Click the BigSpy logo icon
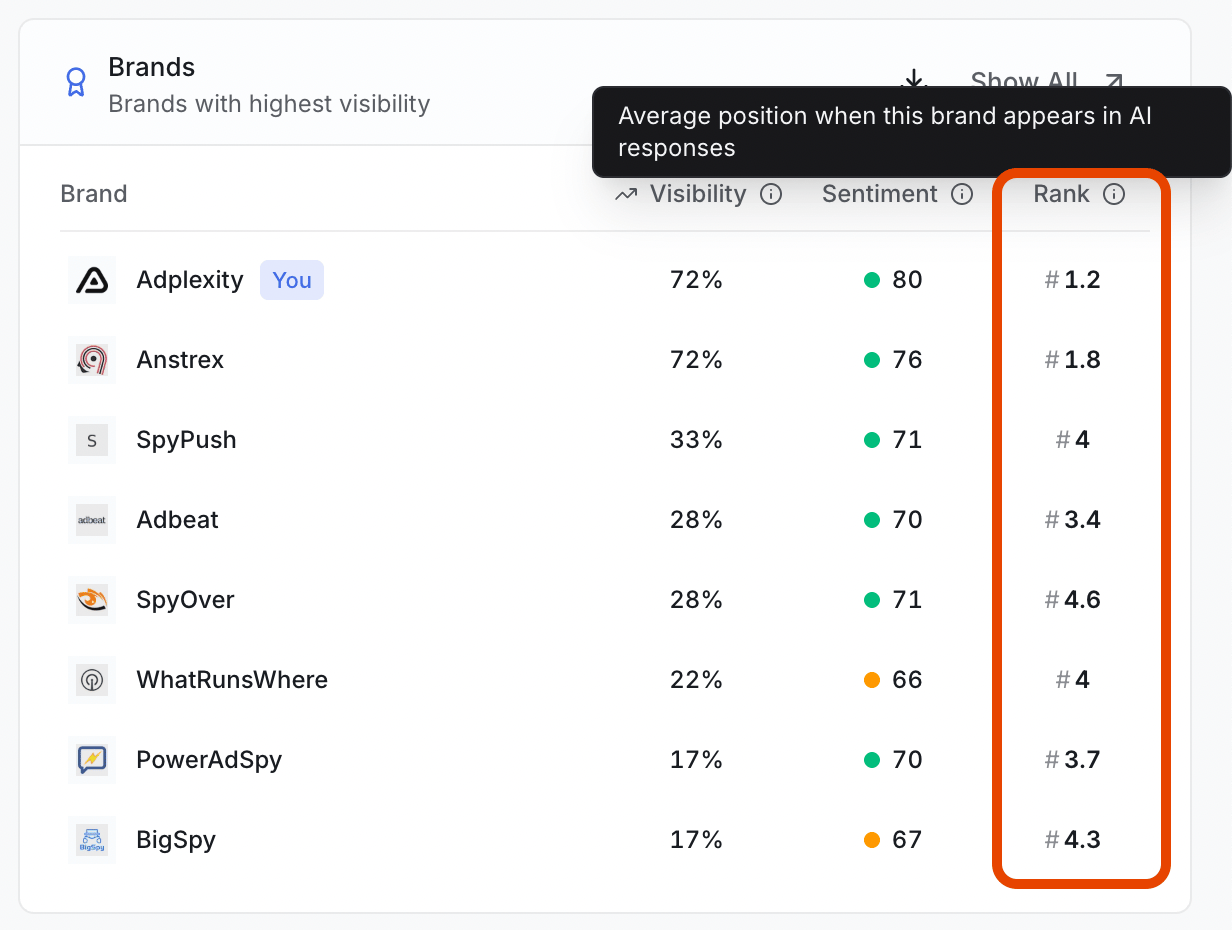Screen dimensions: 1232x930 tap(92, 840)
